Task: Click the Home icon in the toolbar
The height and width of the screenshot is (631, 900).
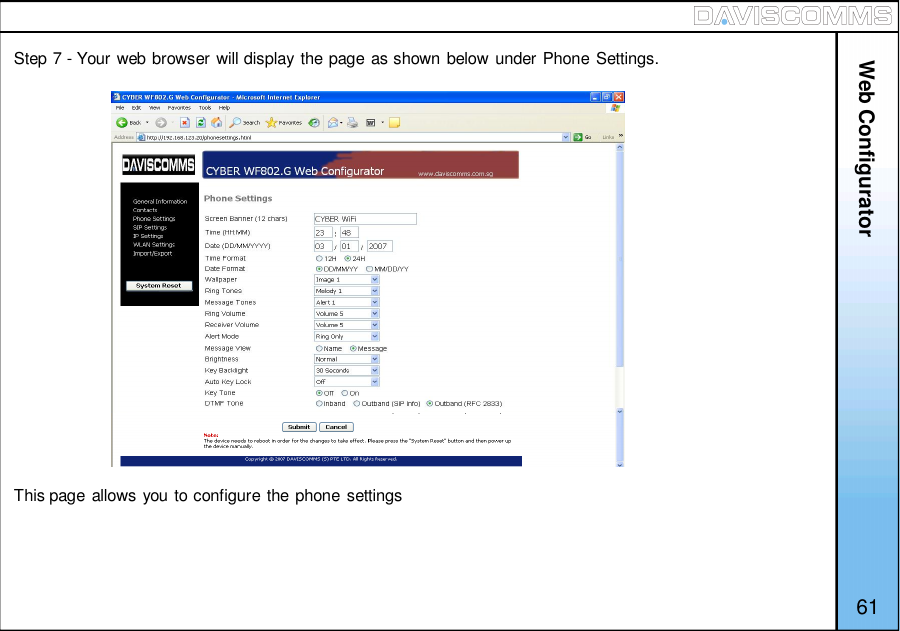Action: pyautogui.click(x=215, y=123)
